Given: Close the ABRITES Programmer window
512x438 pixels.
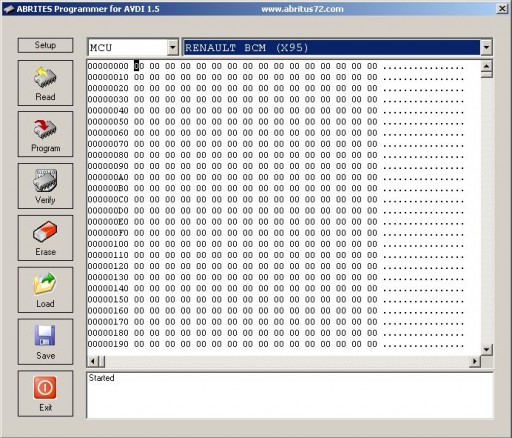Looking at the screenshot, I should coord(502,9).
